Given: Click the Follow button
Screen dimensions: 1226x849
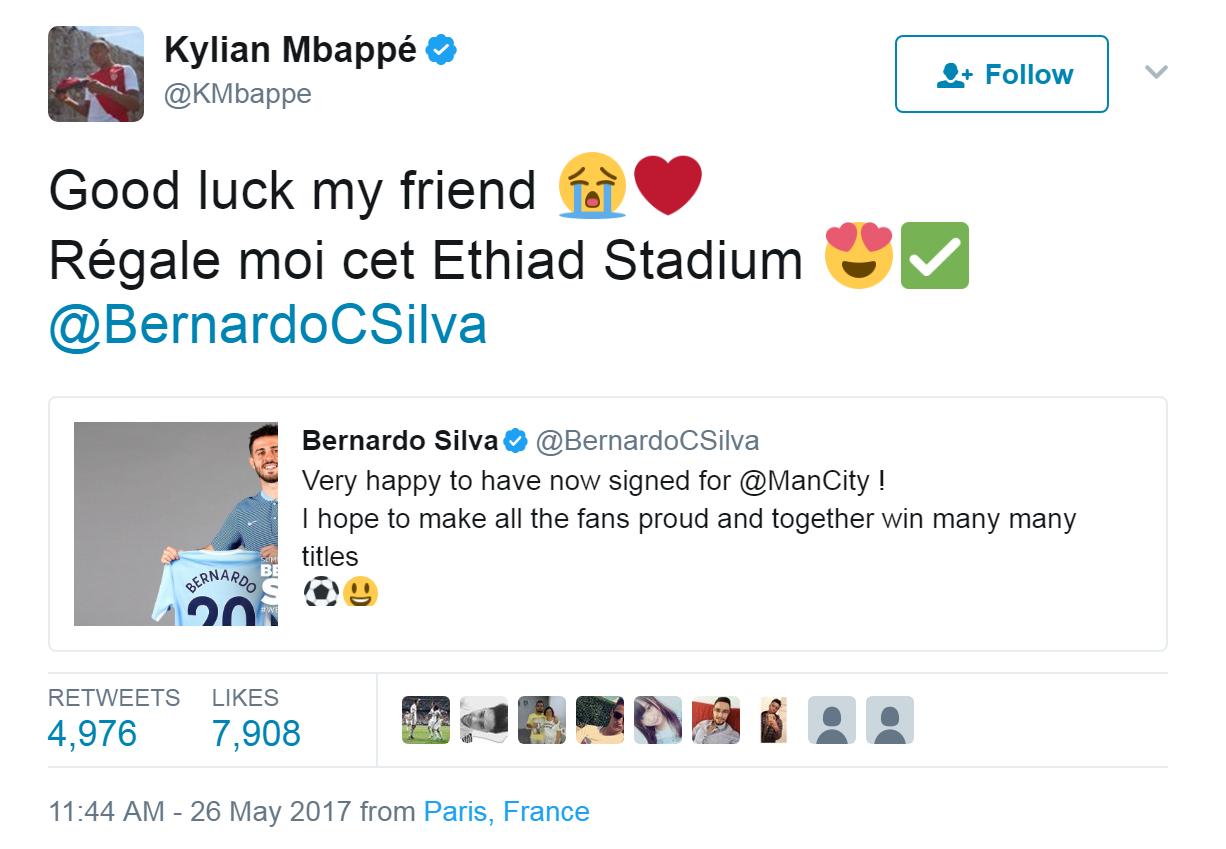Looking at the screenshot, I should [x=1001, y=74].
